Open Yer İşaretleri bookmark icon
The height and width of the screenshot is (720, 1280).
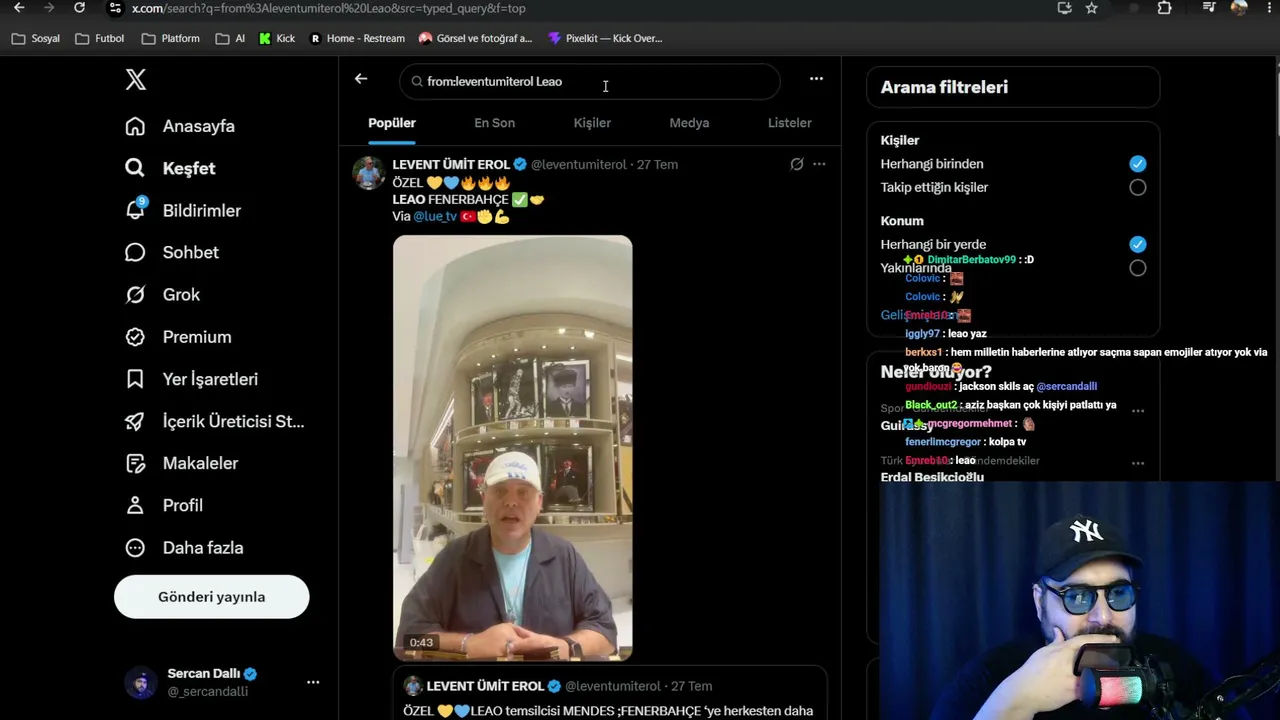click(135, 379)
